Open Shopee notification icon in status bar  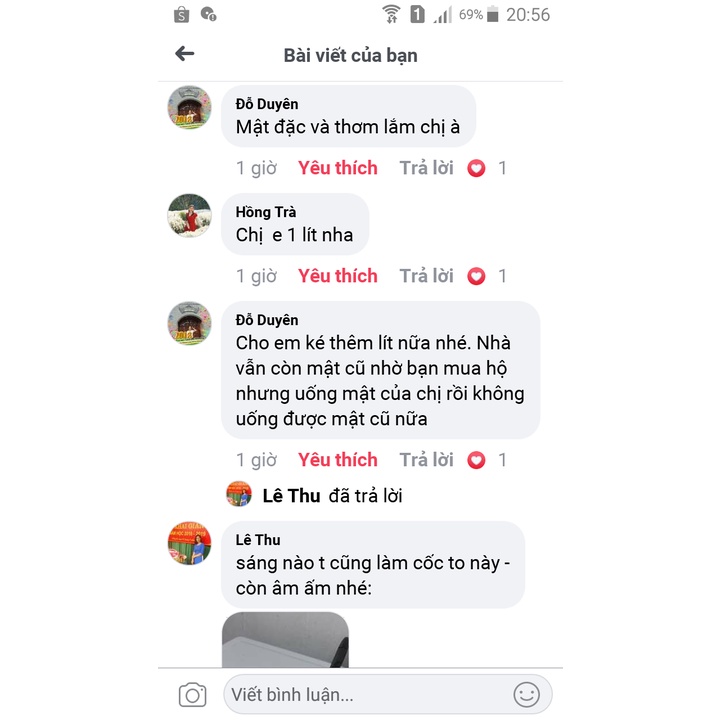pos(181,15)
